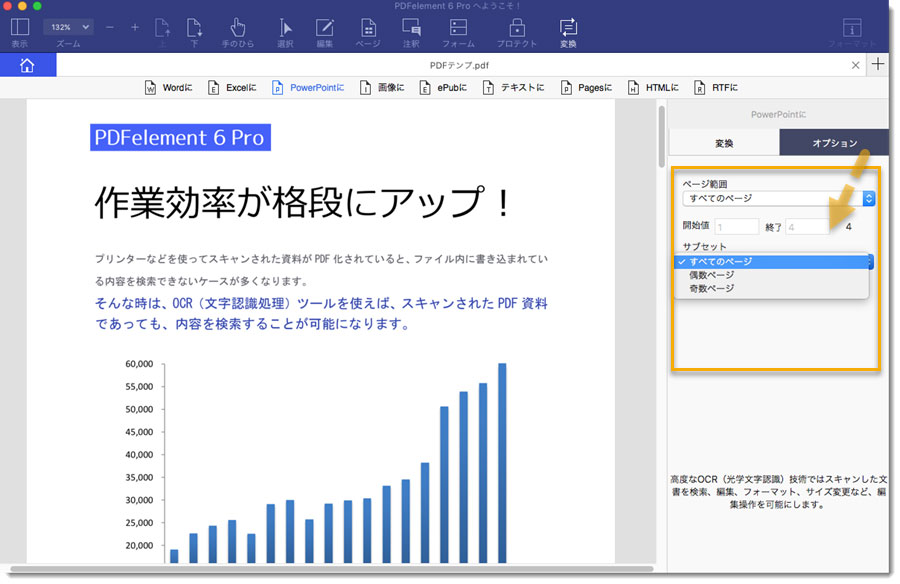Viewport: 900px width, 584px height.
Task: Click the 終了 end page field
Action: point(808,227)
